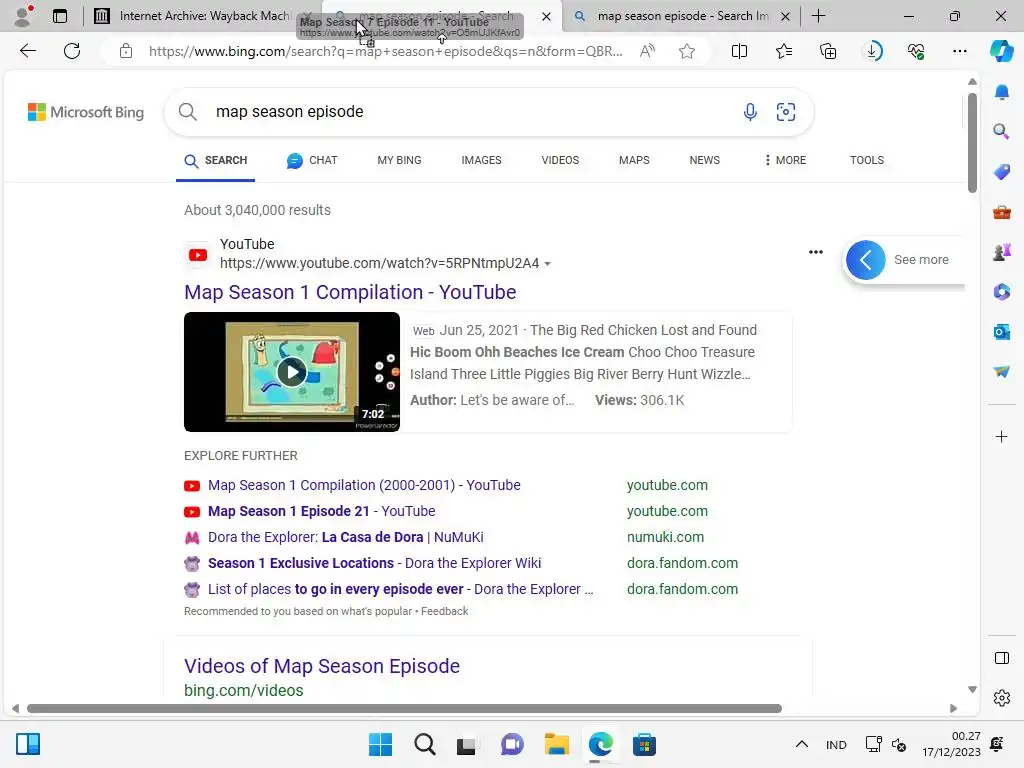Expand the See more panel arrow

865,260
